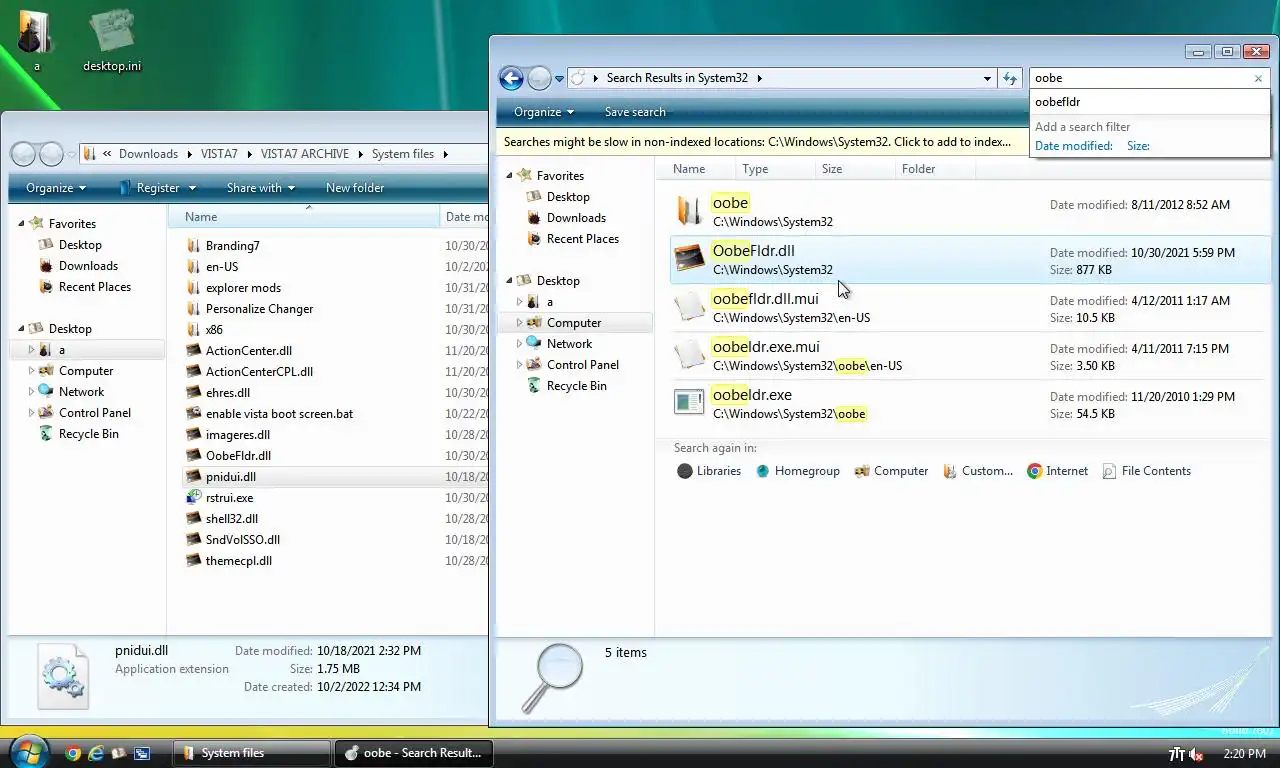Search again in File Contents
This screenshot has height=768, width=1280.
pyautogui.click(x=1146, y=471)
